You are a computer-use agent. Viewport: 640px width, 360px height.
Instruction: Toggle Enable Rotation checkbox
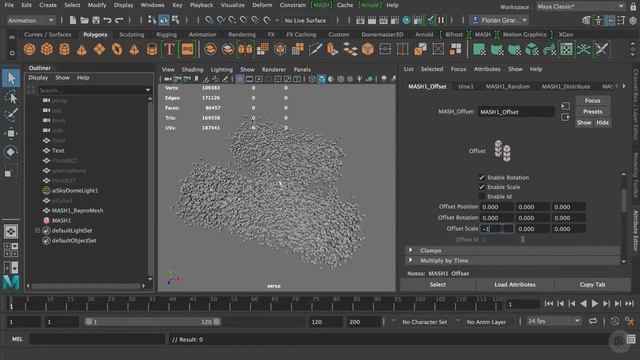coord(482,177)
